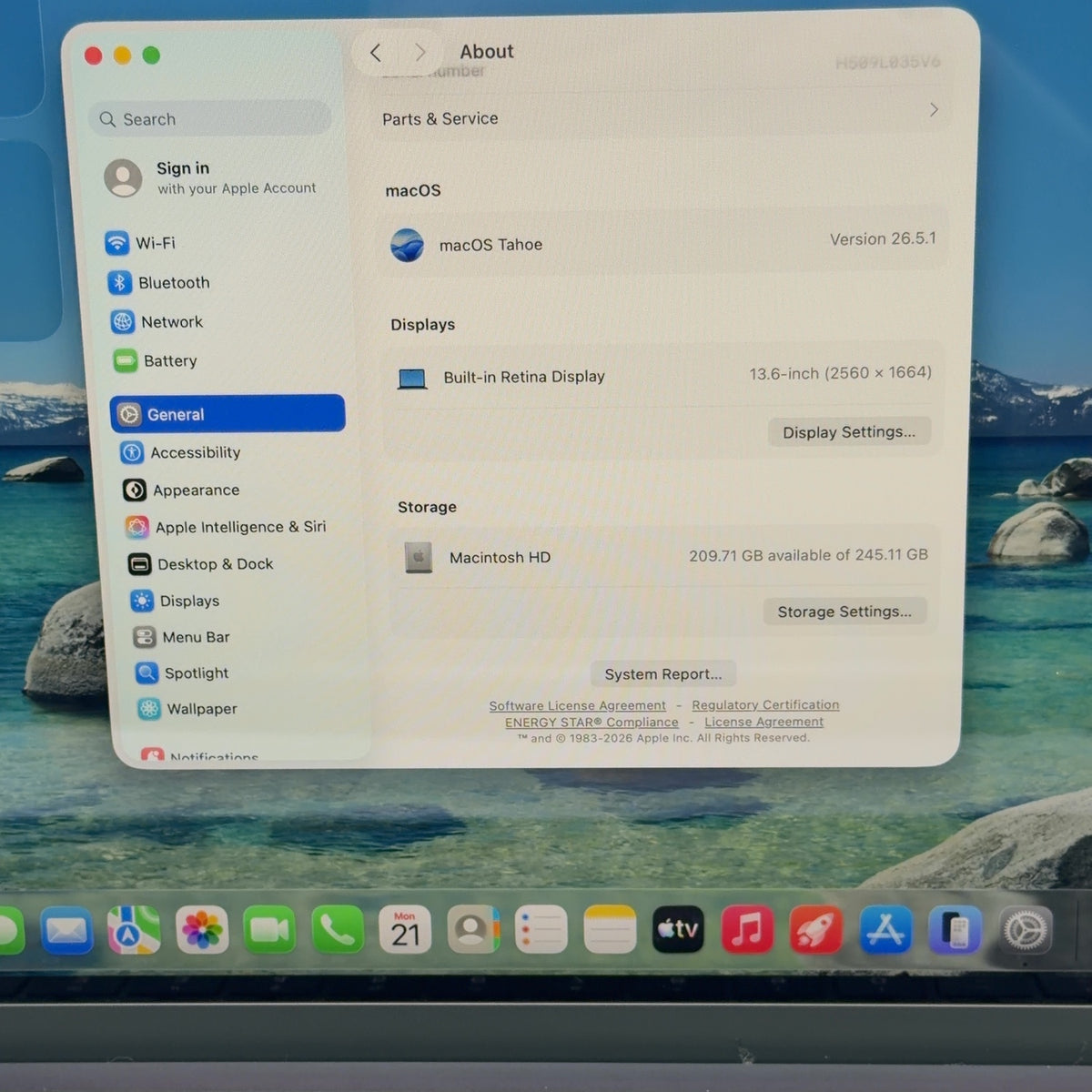
Task: Open System Report
Action: click(663, 674)
